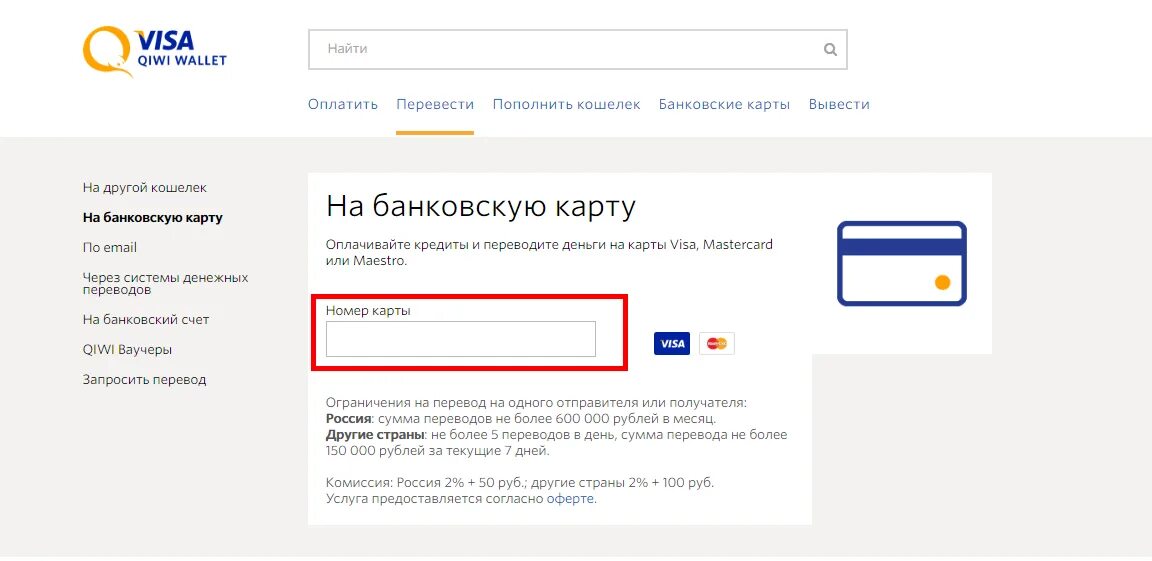Click the Номер карты label
This screenshot has height=561, width=1152.
pyautogui.click(x=368, y=311)
